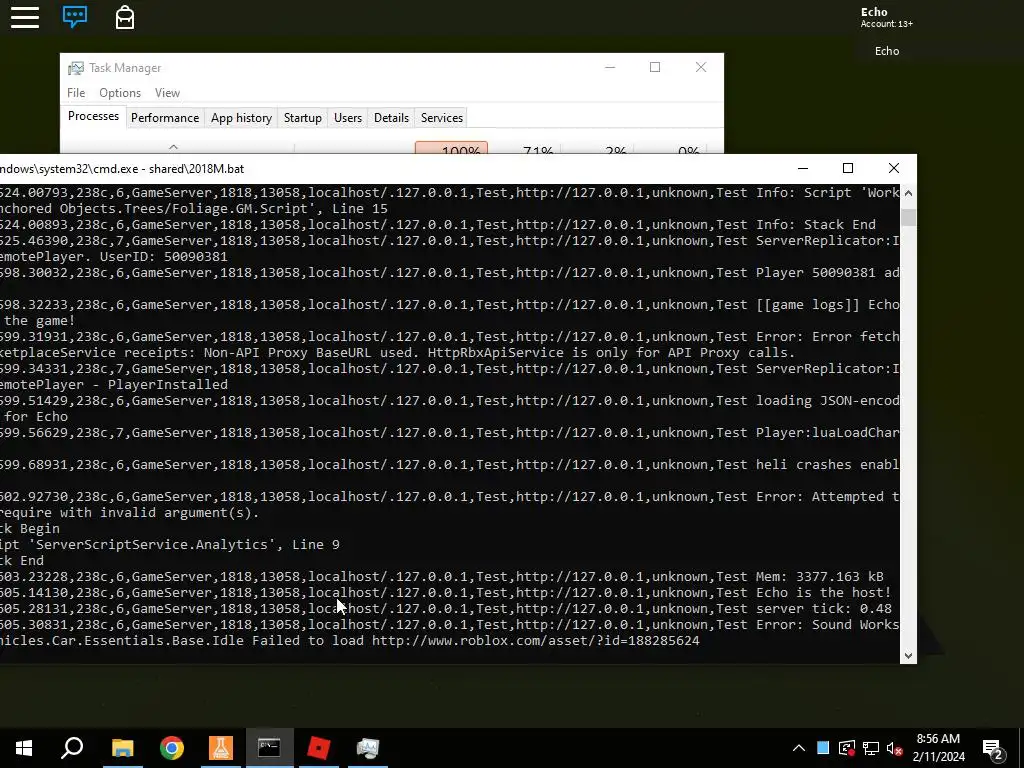Image resolution: width=1024 pixels, height=768 pixels.
Task: Switch to the Details tab
Action: pos(391,118)
